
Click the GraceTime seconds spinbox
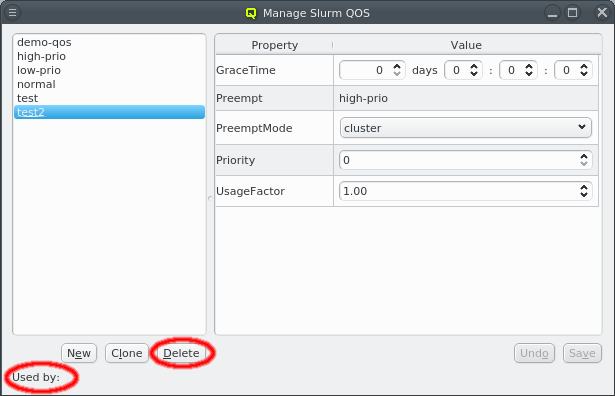coord(573,70)
